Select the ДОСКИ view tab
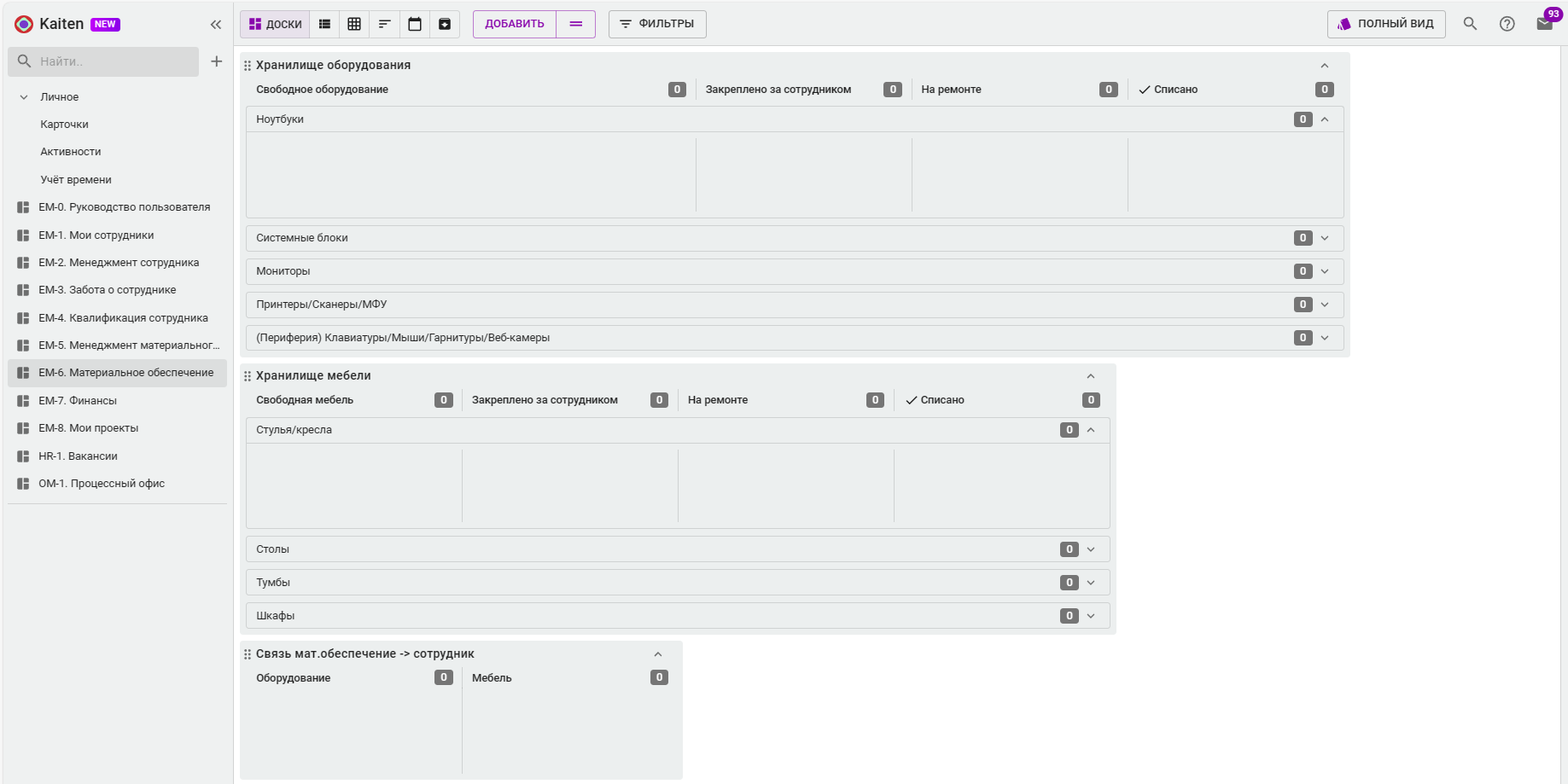Viewport: 1568px width, 784px height. pos(275,24)
